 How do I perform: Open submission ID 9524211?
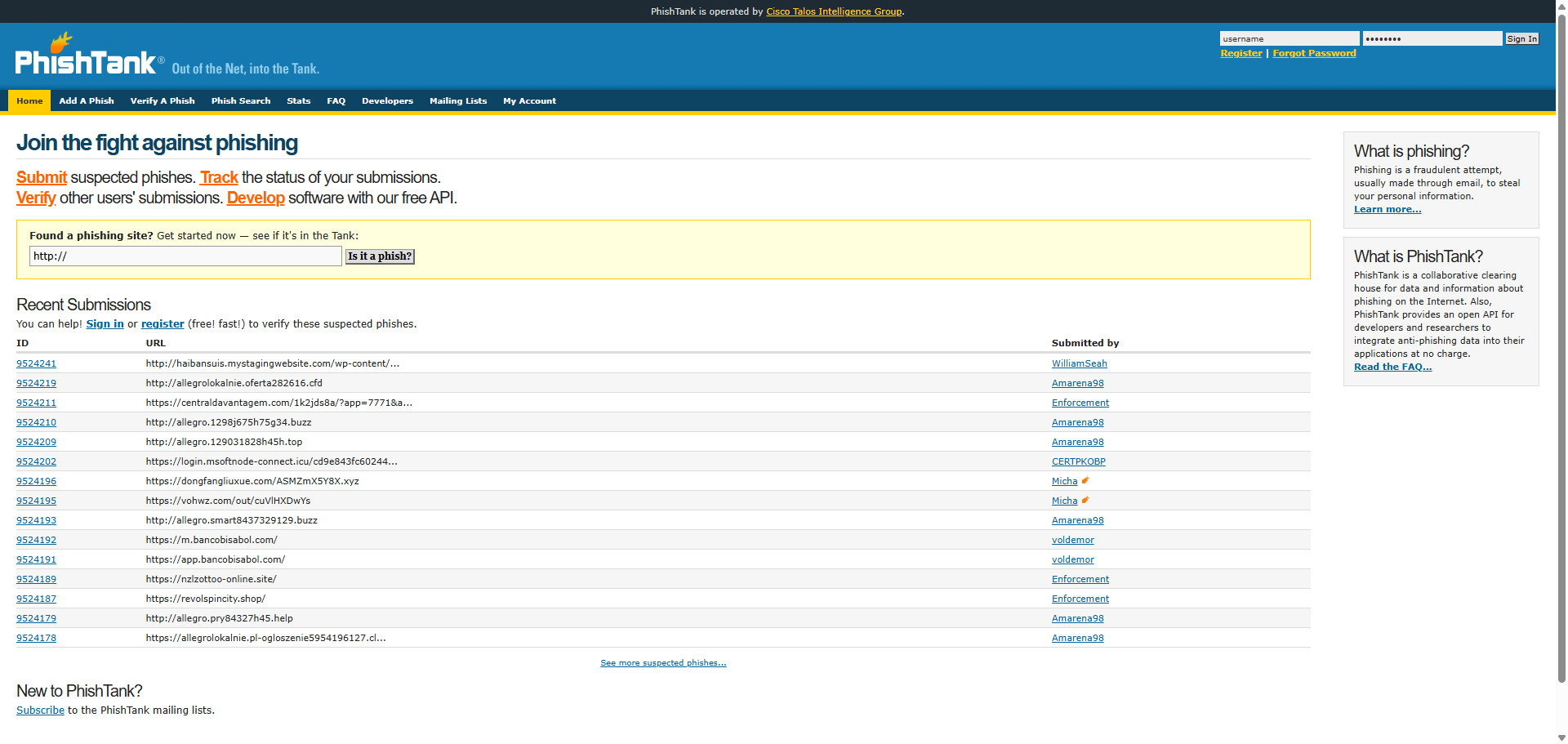[x=36, y=403]
